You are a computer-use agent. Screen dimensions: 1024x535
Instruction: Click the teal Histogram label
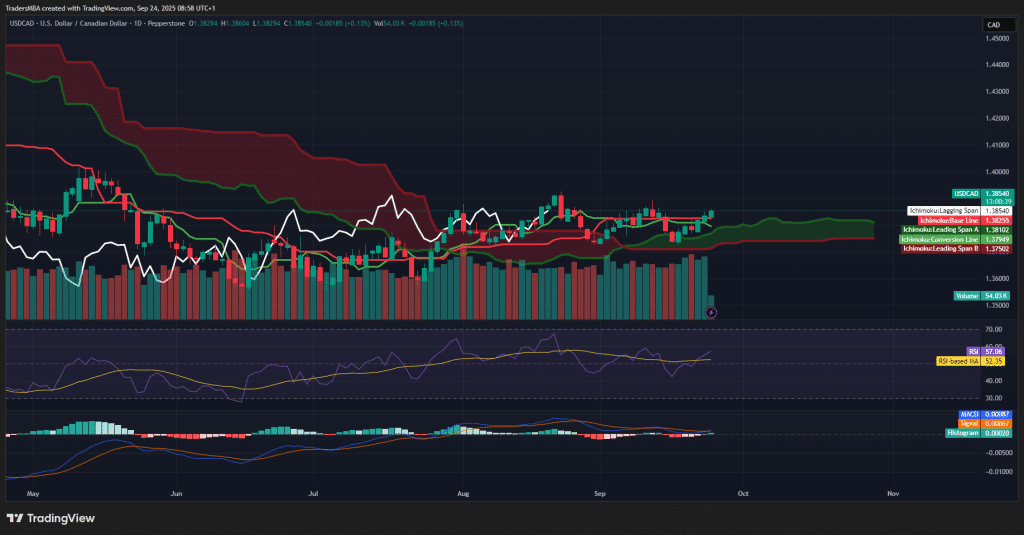point(963,432)
